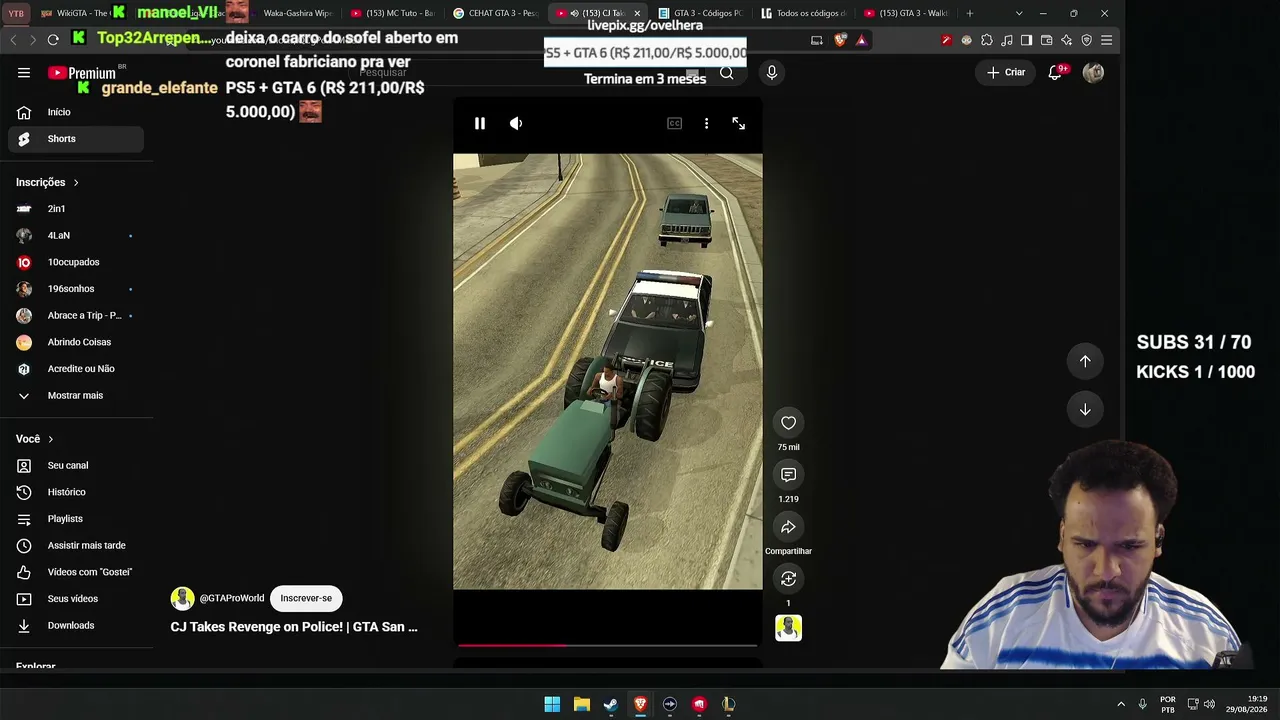Start voice search with microphone icon
The height and width of the screenshot is (720, 1280).
771,73
